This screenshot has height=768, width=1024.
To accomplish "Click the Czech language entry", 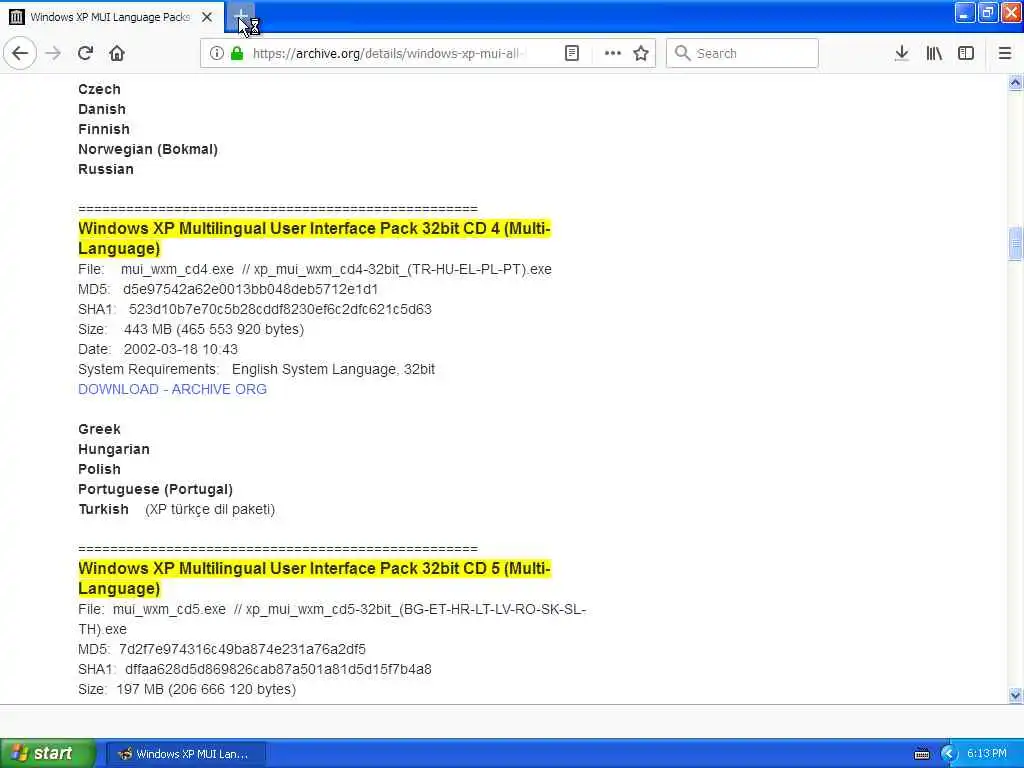I will (99, 89).
